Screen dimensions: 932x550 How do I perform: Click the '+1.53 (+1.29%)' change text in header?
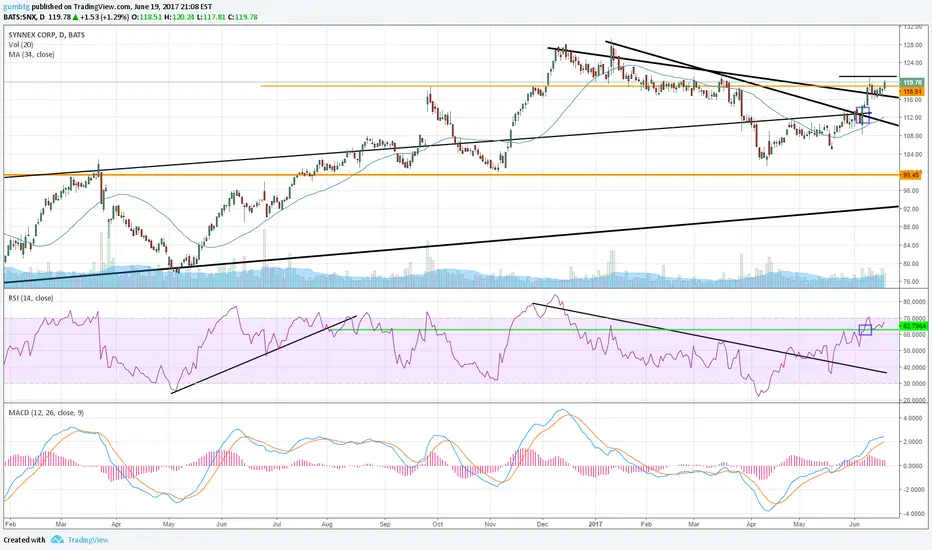[105, 17]
